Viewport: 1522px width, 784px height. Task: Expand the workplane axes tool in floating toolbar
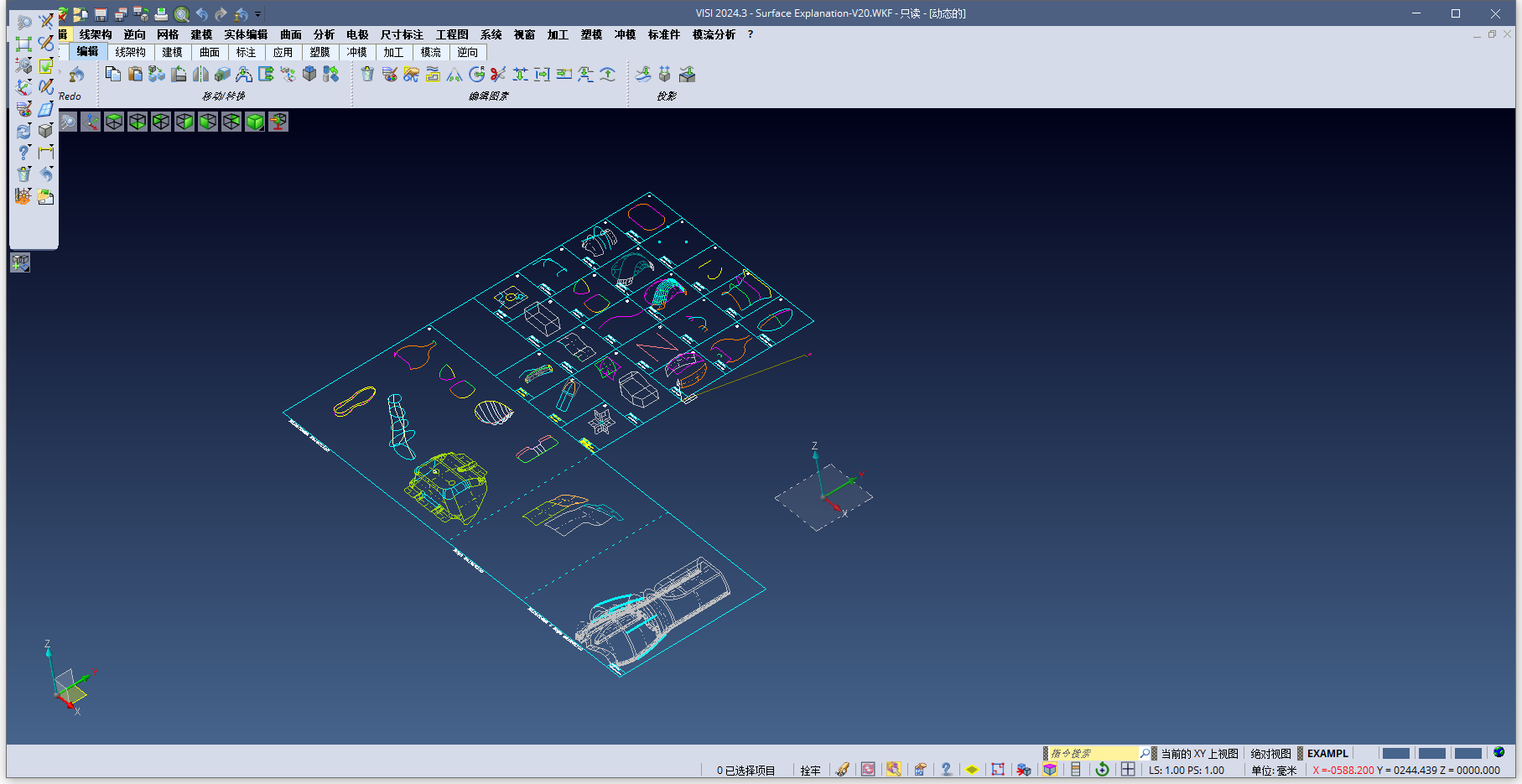23,87
